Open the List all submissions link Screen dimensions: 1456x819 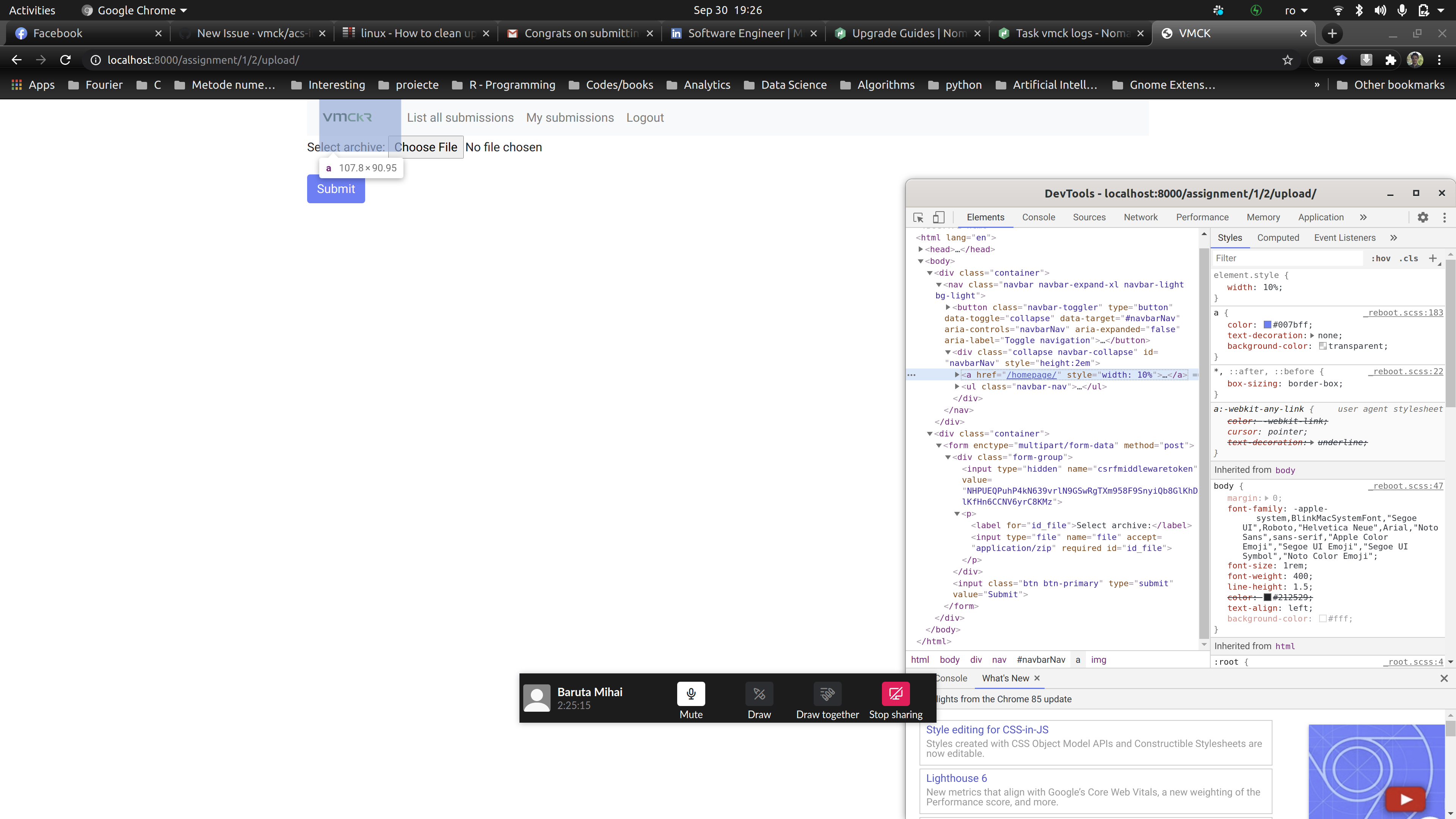[x=460, y=118]
